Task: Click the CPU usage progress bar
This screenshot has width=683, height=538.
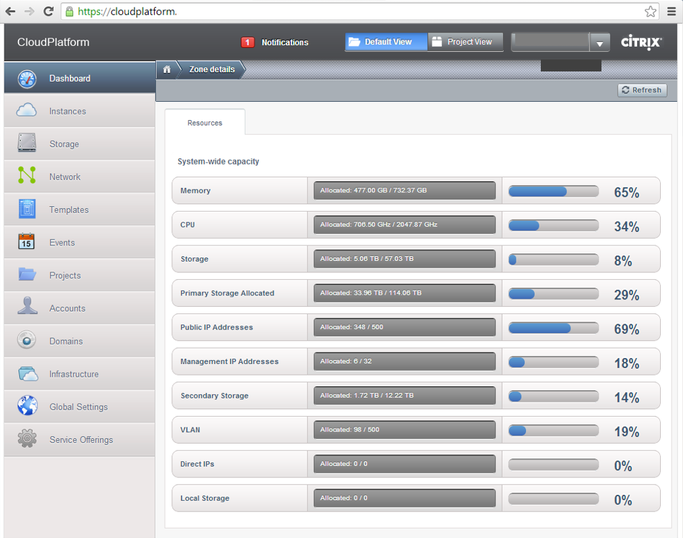Action: point(553,225)
